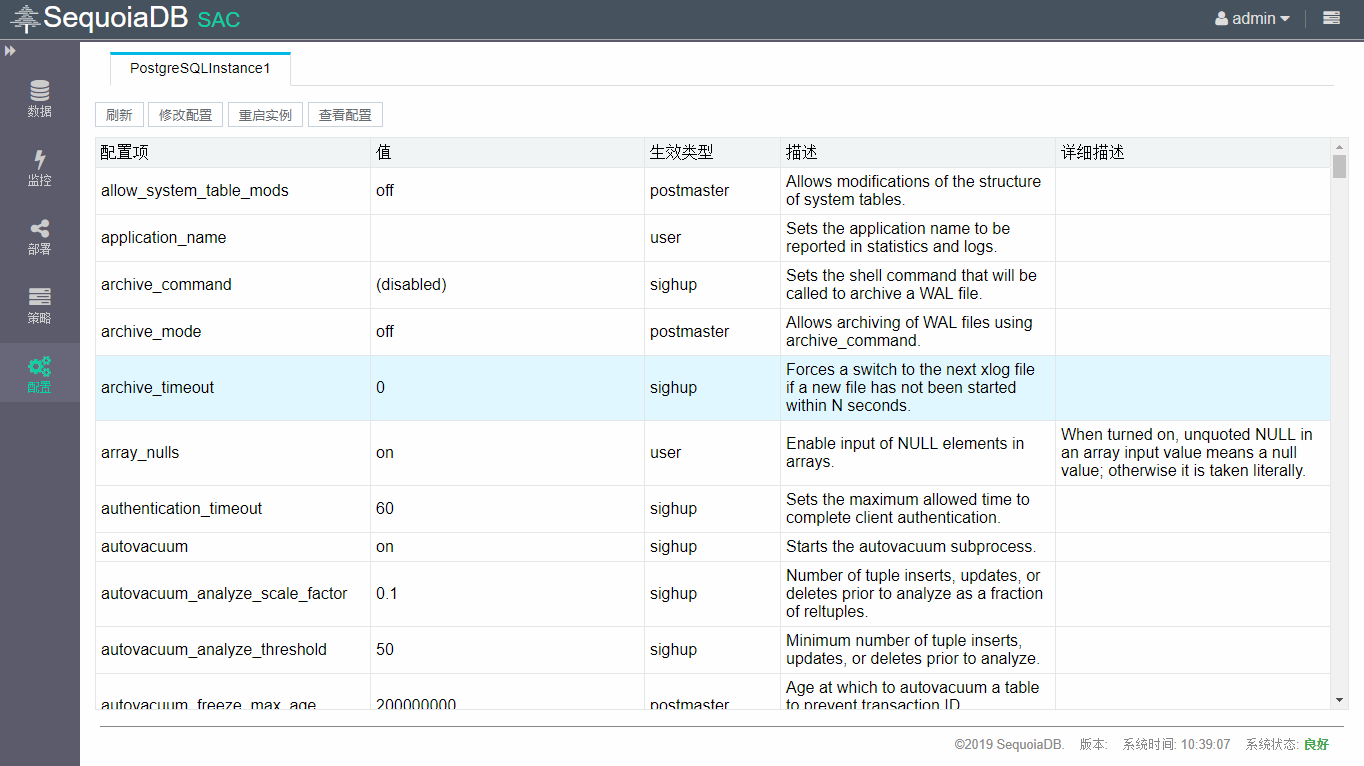Image resolution: width=1364 pixels, height=766 pixels.
Task: Click archive_timeout value 0
Action: tap(380, 387)
